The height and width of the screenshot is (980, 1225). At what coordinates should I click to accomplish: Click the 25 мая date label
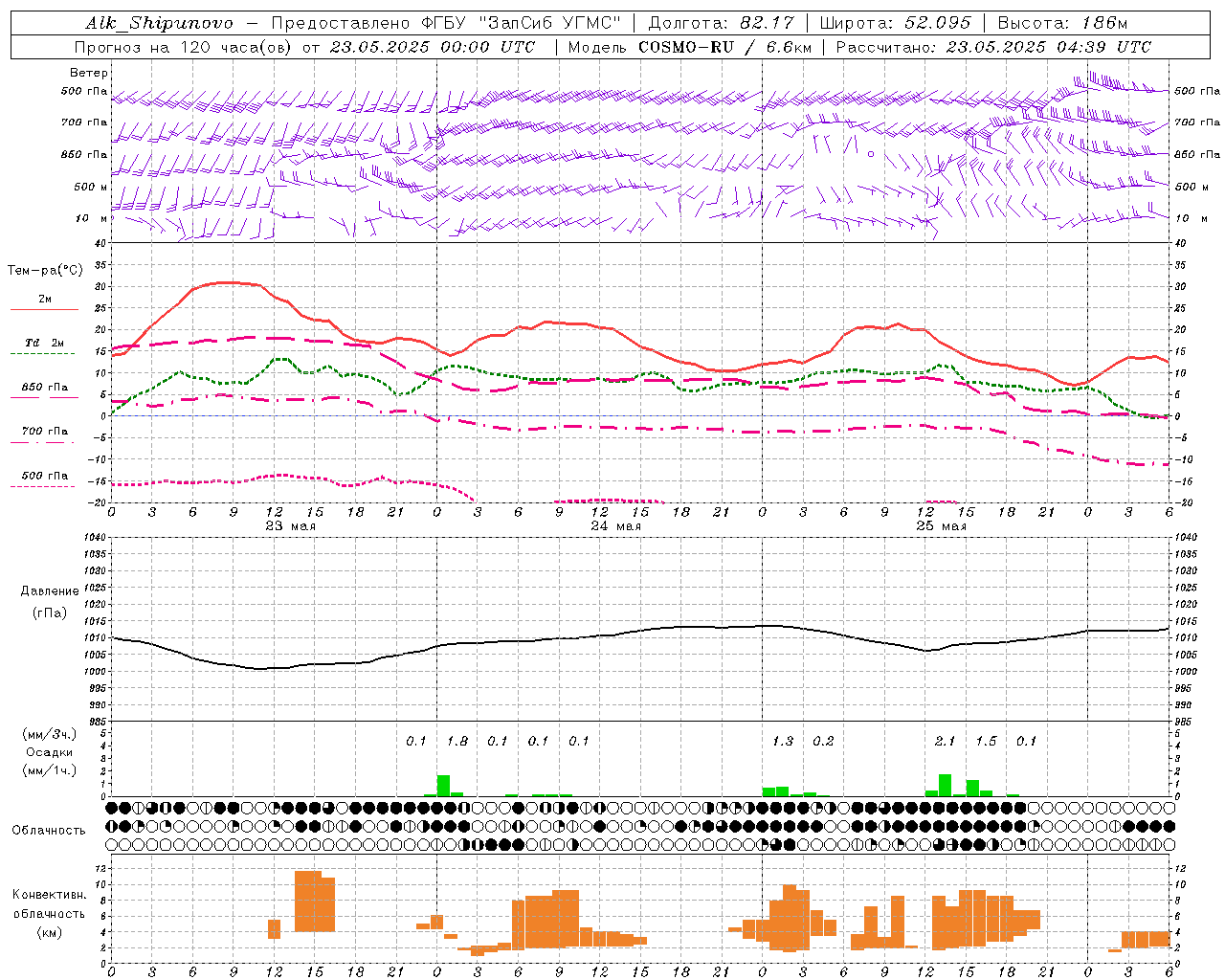click(942, 526)
